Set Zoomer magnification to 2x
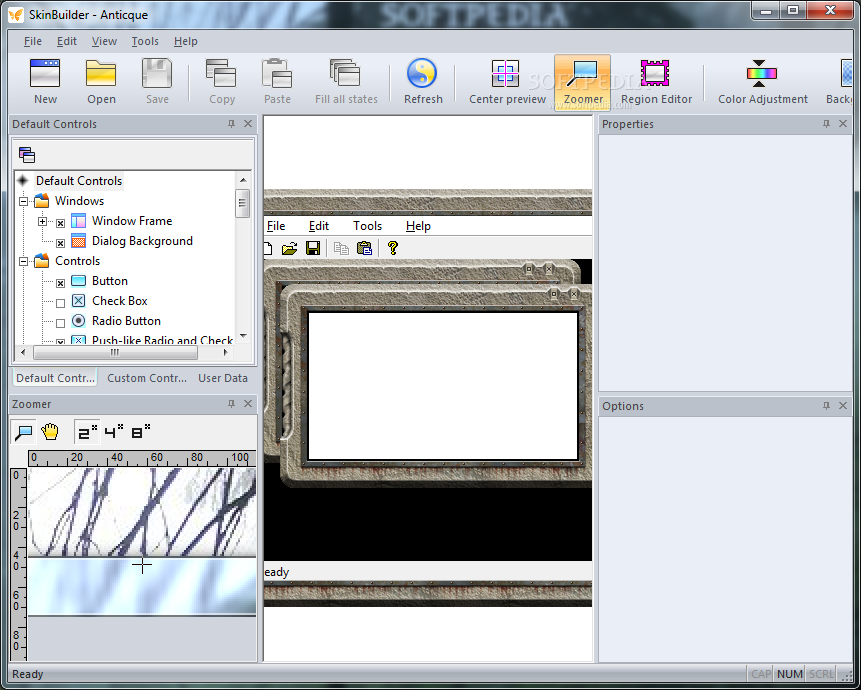The width and height of the screenshot is (861, 690). pyautogui.click(x=87, y=433)
